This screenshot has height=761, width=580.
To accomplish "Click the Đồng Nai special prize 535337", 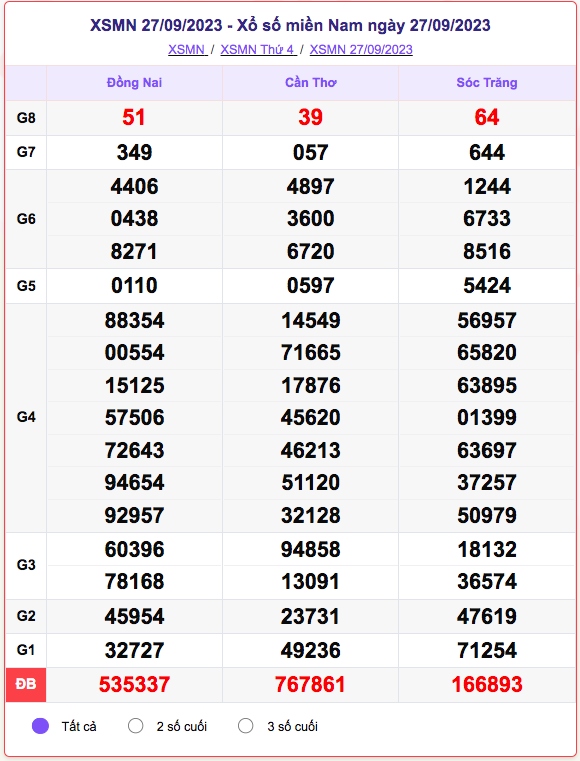I will coord(134,684).
